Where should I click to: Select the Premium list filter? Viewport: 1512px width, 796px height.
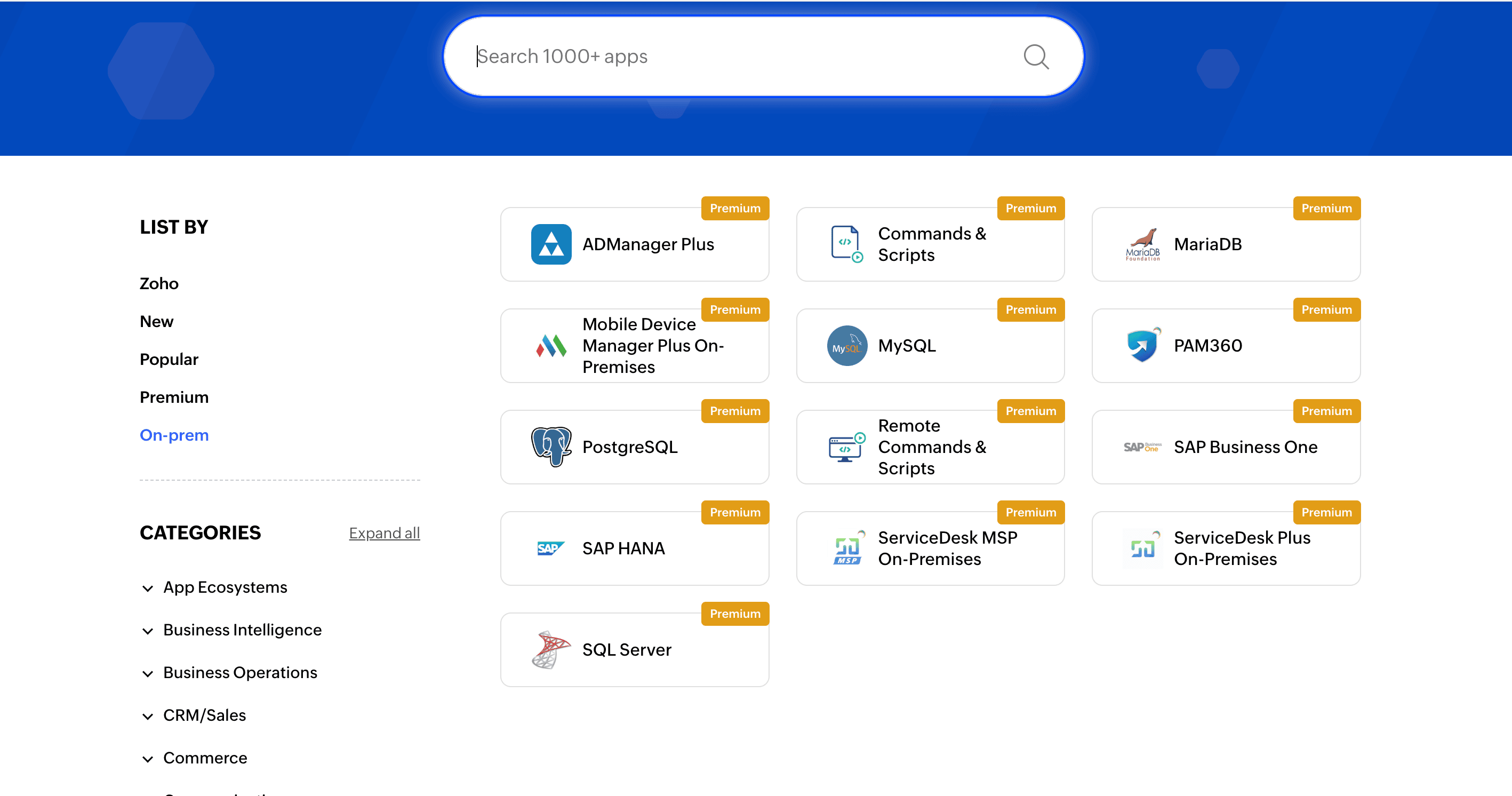click(x=174, y=397)
